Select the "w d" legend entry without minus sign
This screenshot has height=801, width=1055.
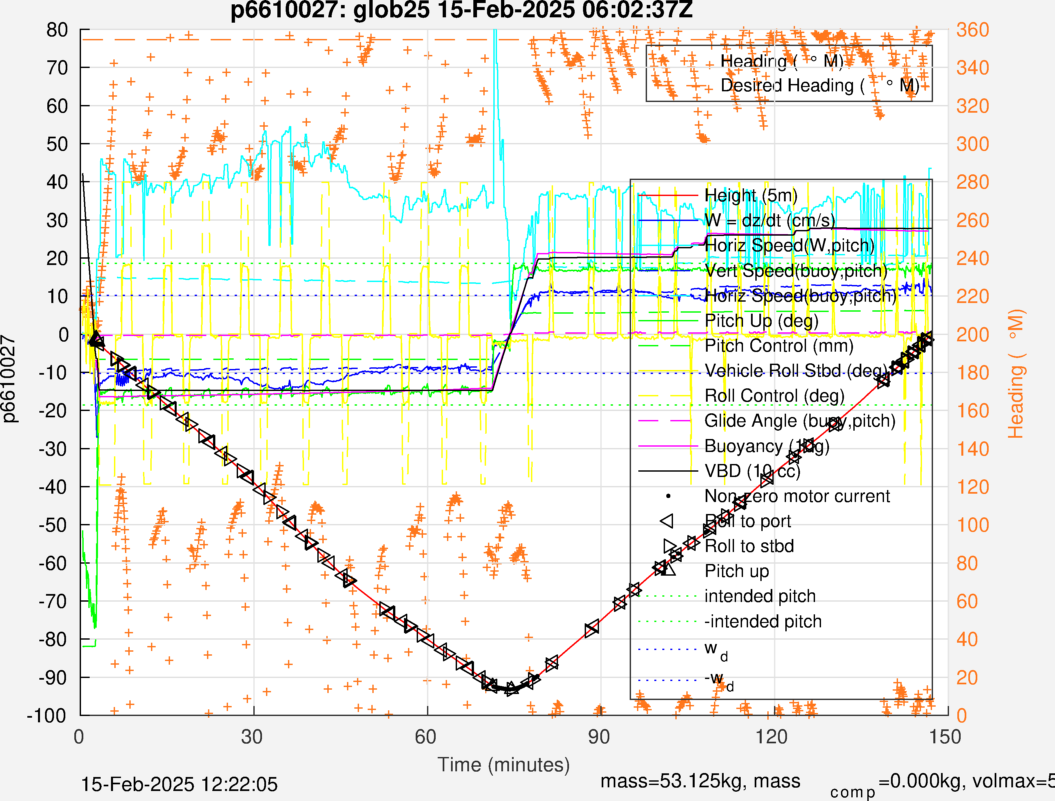point(716,650)
